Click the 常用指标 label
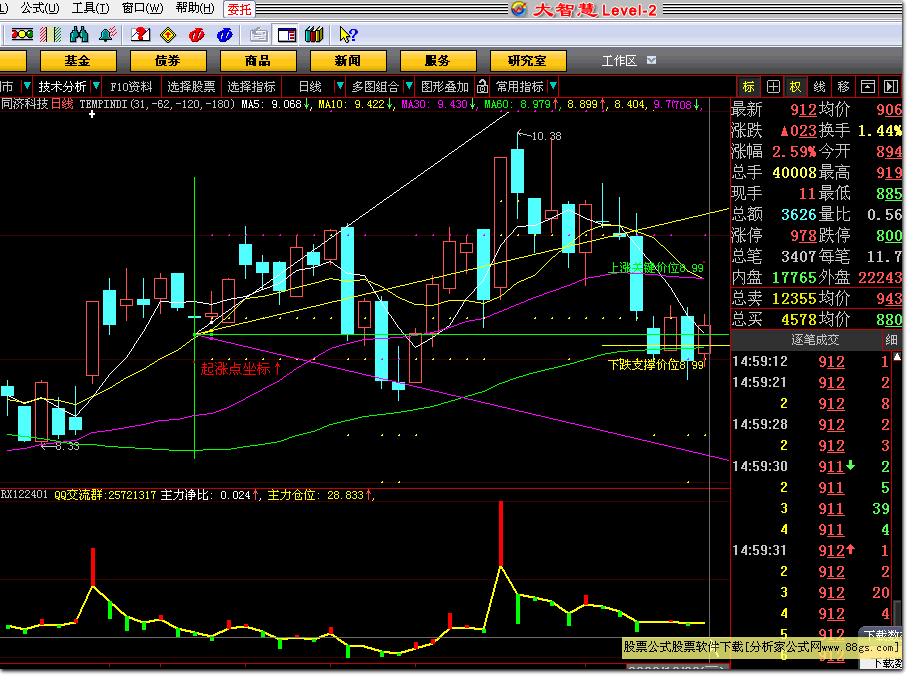 click(x=519, y=87)
